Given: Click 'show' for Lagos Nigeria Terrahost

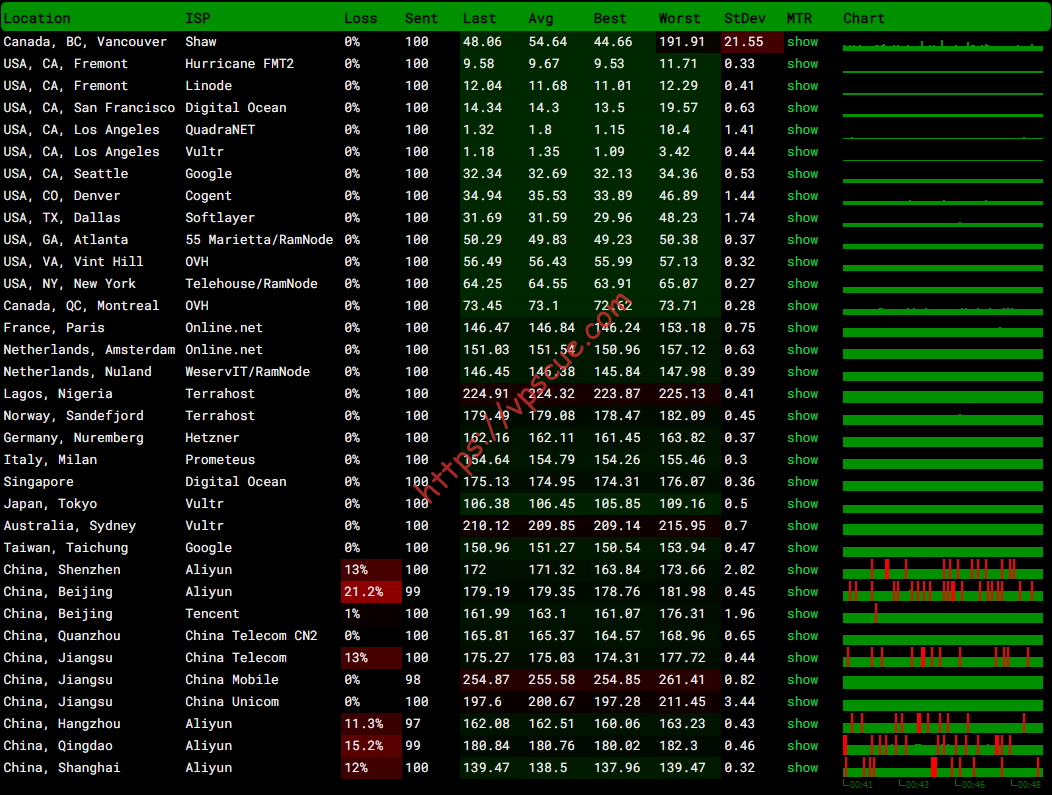Looking at the screenshot, I should (x=802, y=394).
